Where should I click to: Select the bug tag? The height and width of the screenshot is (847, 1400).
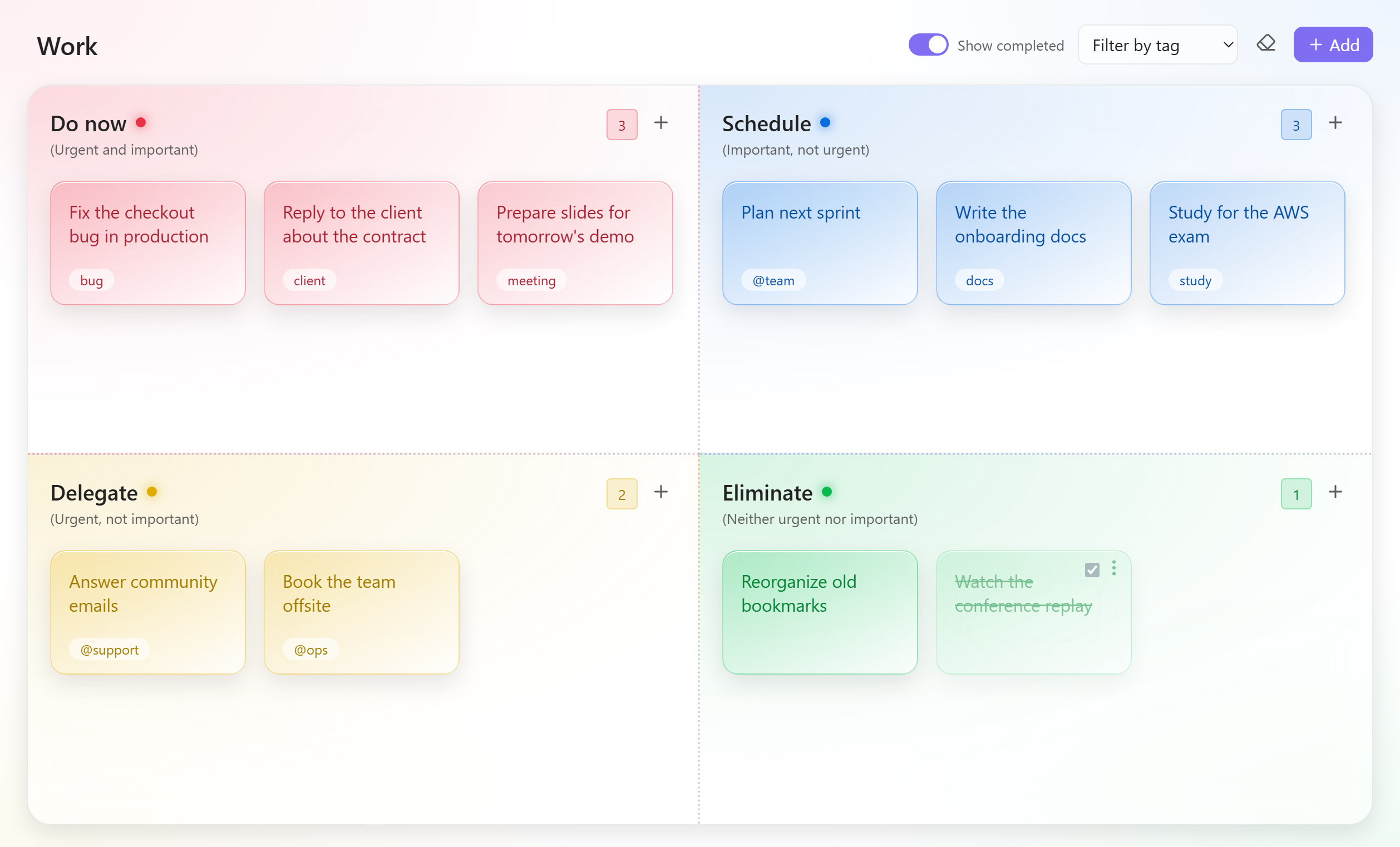91,280
